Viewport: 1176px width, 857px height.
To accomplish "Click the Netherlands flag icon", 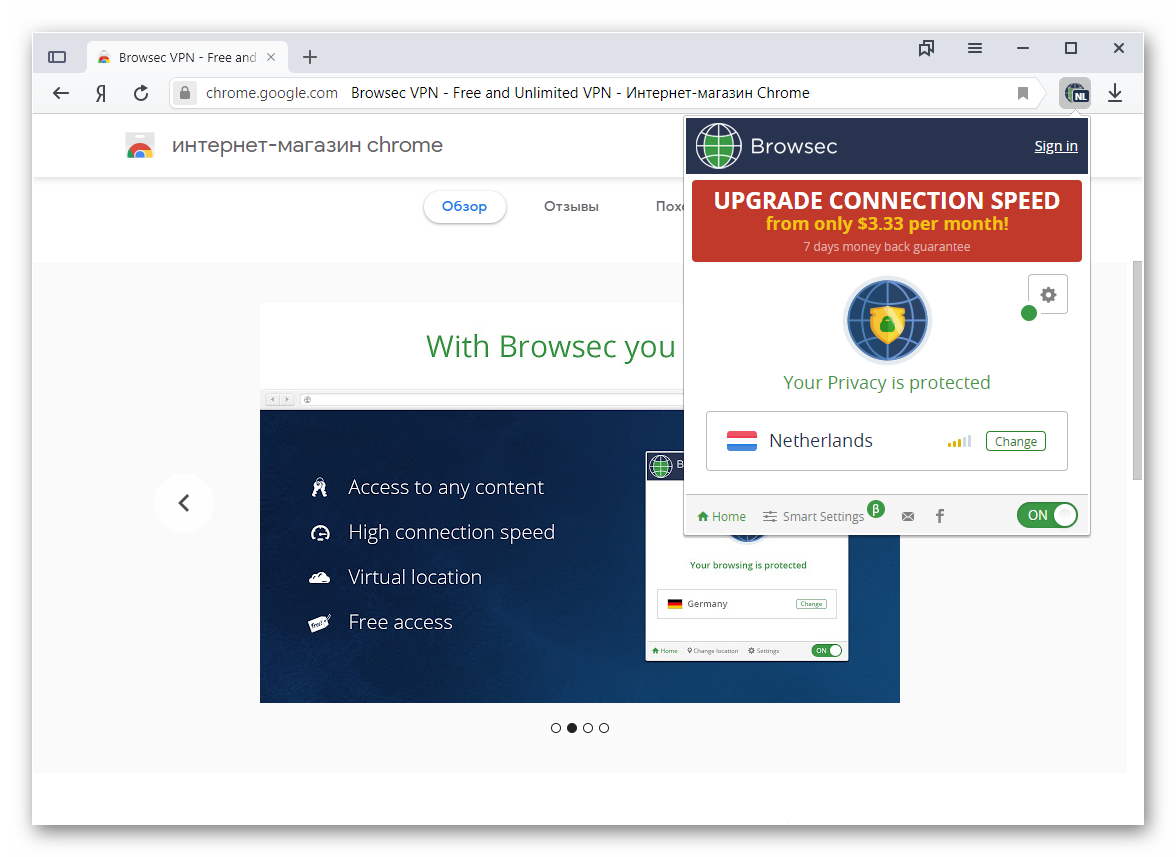I will pyautogui.click(x=742, y=441).
